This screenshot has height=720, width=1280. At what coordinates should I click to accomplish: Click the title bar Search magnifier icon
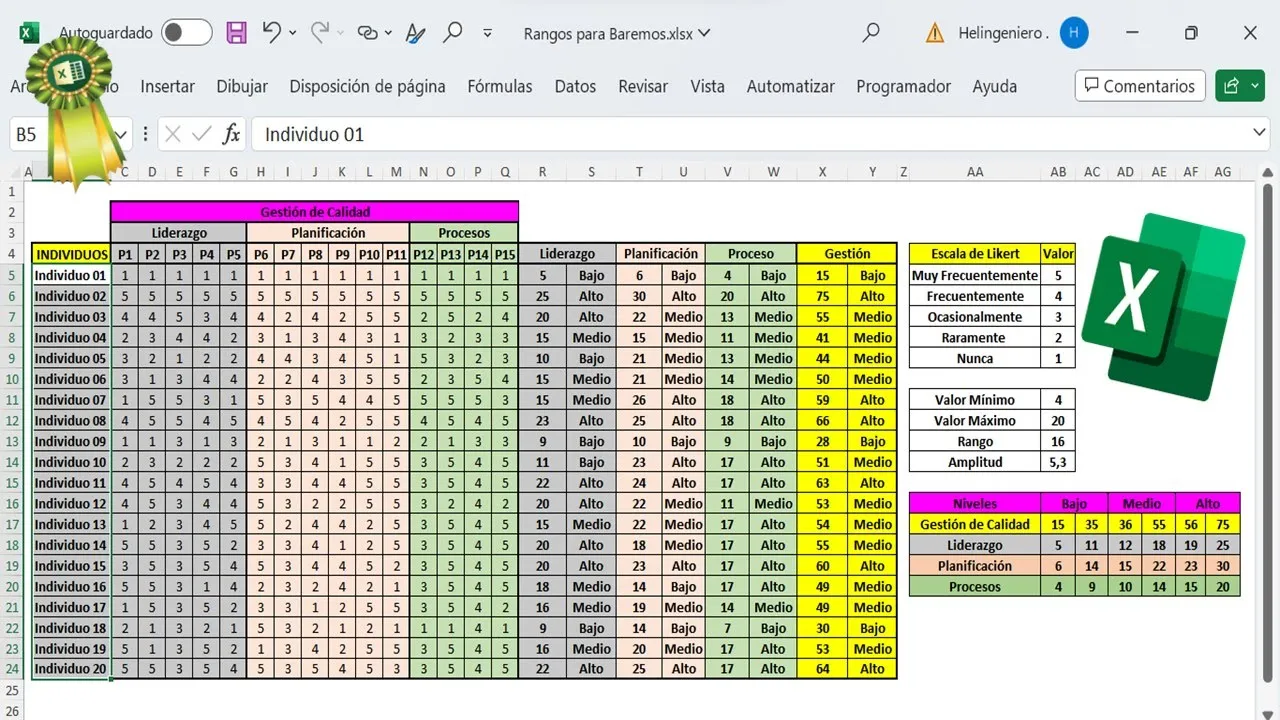click(871, 32)
